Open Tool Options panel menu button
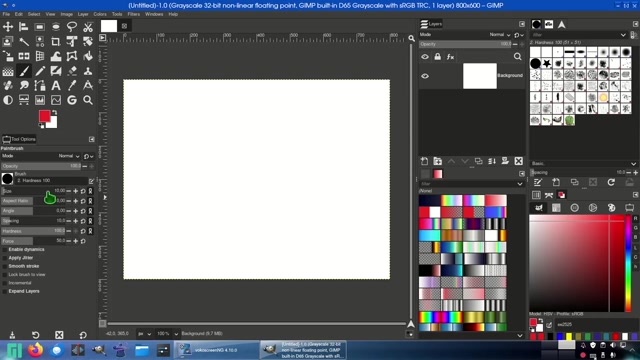This screenshot has height=360, width=640. pos(91,139)
